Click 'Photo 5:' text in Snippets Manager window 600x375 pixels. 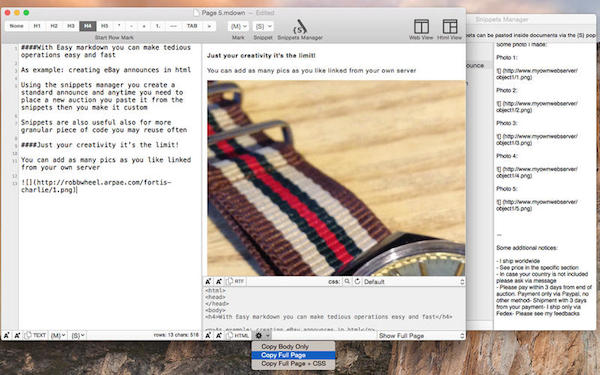click(x=507, y=189)
